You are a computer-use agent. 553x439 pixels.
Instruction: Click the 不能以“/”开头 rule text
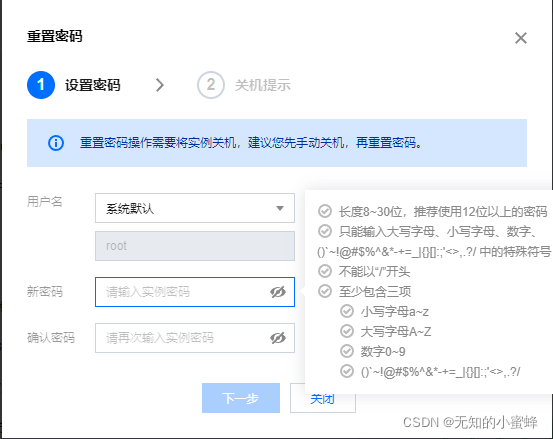374,272
